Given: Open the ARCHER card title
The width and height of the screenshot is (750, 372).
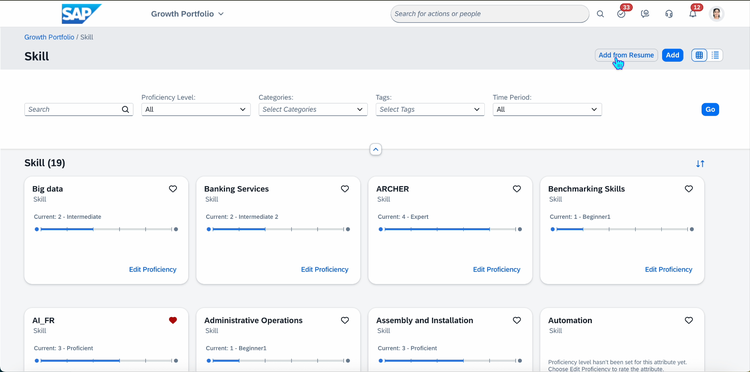Looking at the screenshot, I should tap(392, 189).
